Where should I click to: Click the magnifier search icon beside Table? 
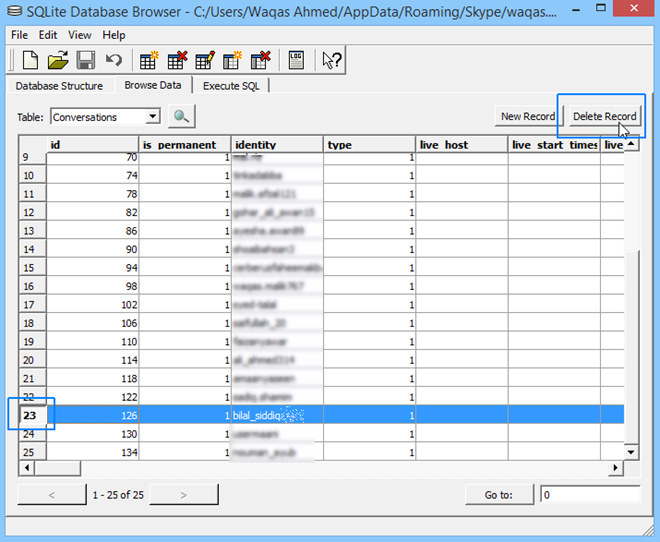pyautogui.click(x=181, y=116)
